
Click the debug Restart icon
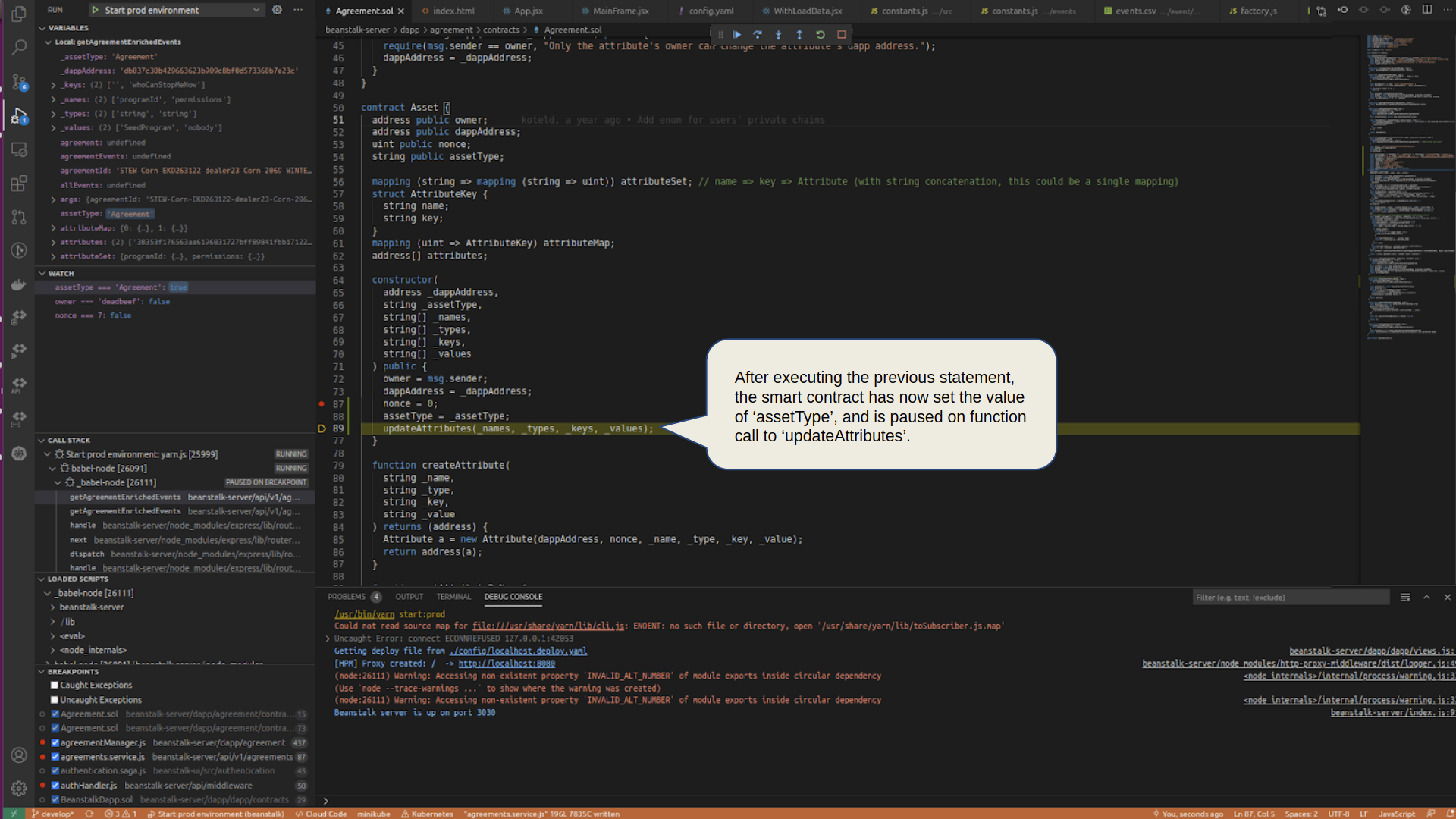tap(820, 35)
